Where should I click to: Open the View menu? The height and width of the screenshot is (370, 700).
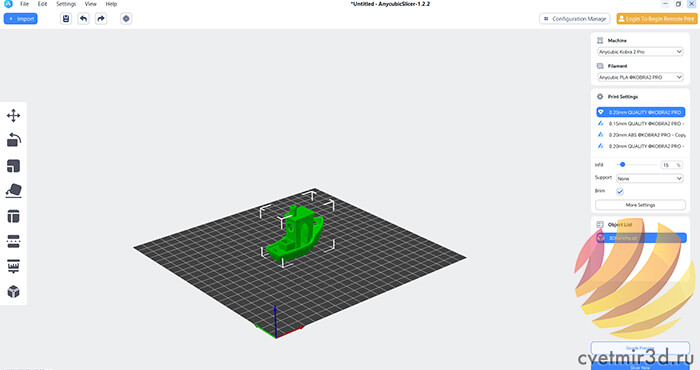click(x=91, y=4)
